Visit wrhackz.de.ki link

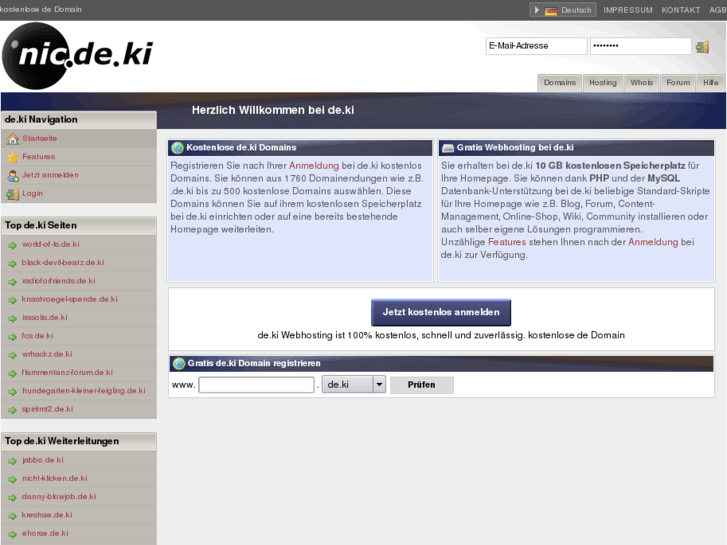tap(47, 354)
